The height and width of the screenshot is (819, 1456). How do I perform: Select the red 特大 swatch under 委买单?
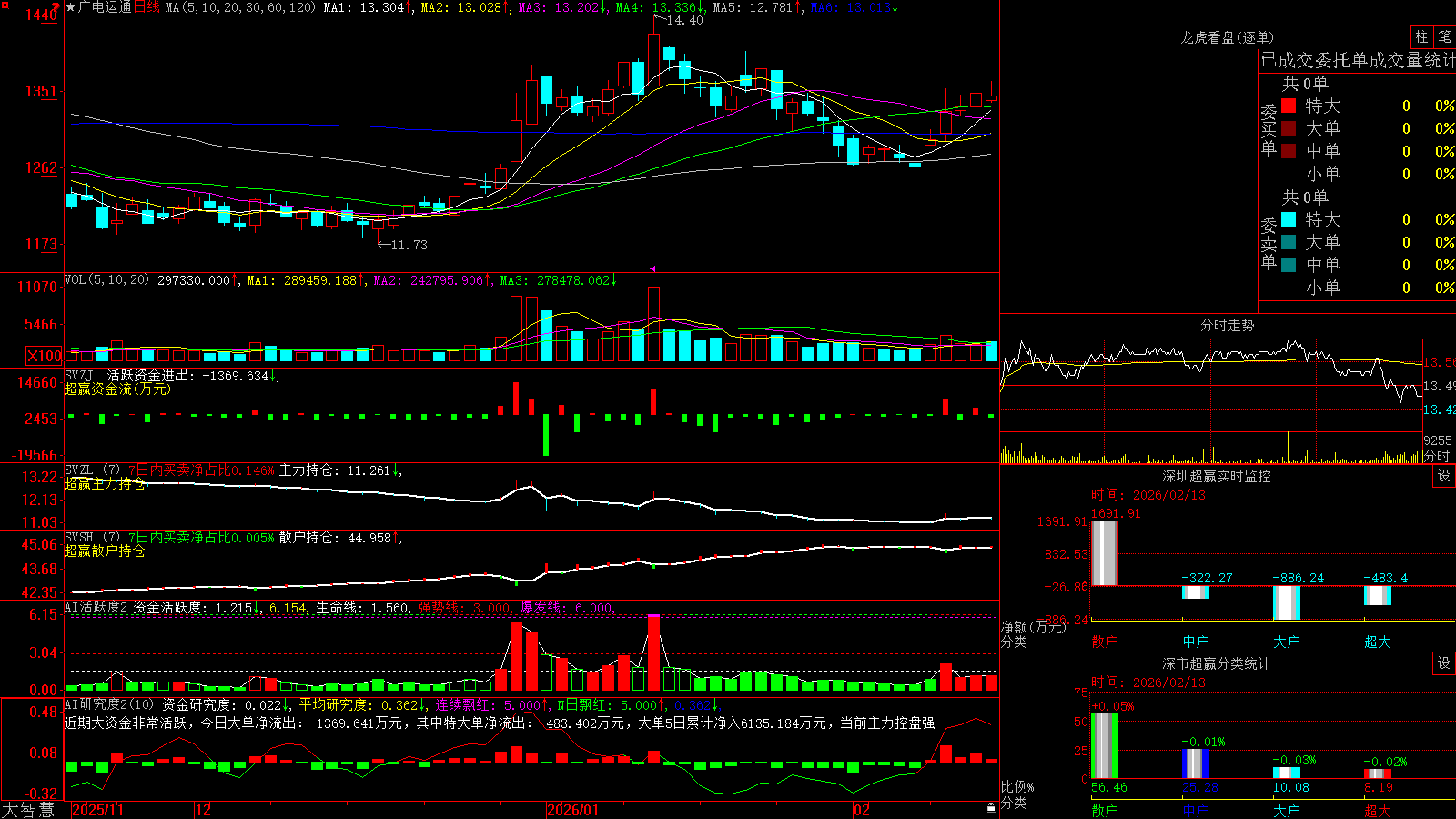[1289, 106]
